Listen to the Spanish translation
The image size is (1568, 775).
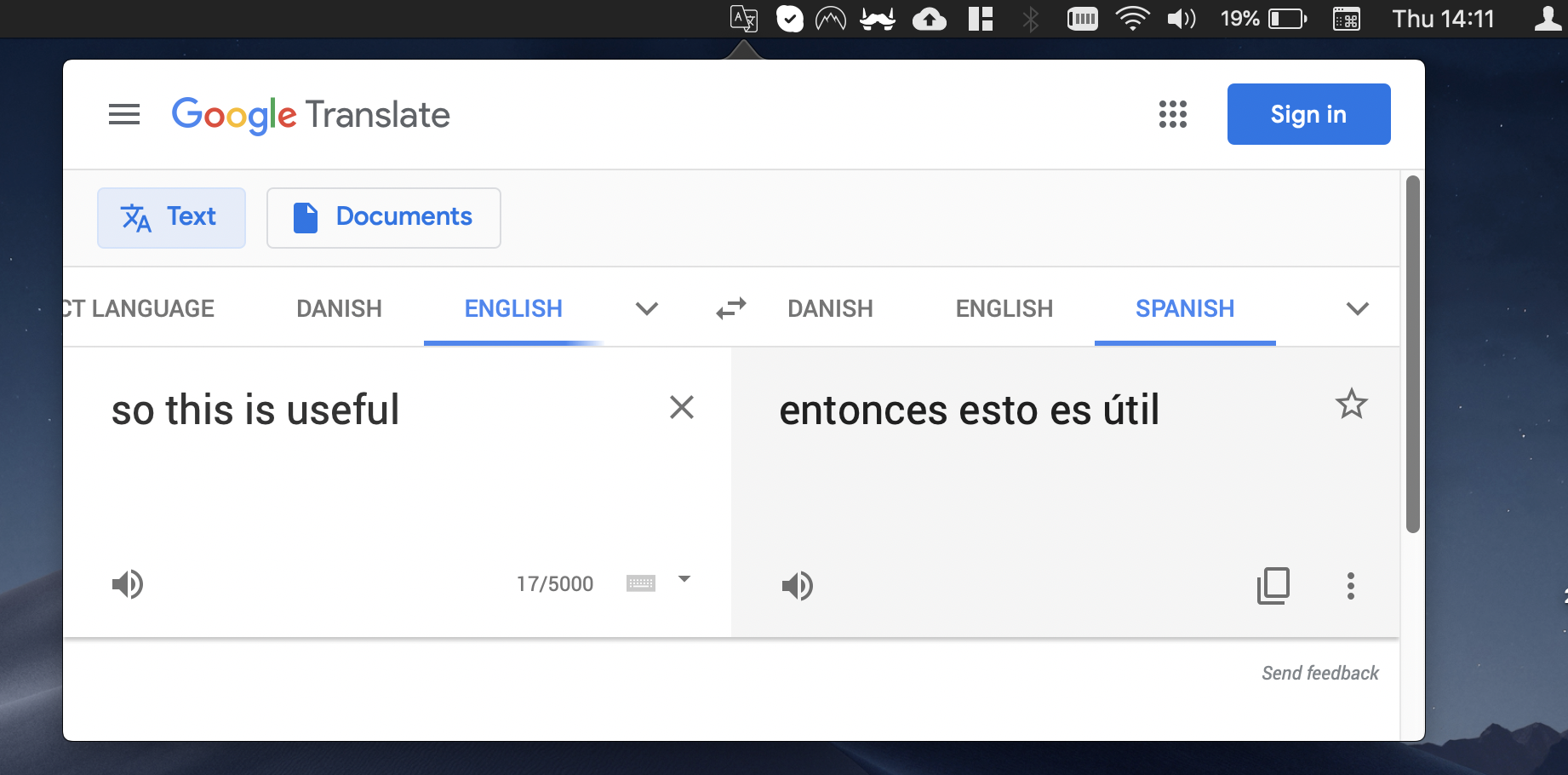pos(798,586)
